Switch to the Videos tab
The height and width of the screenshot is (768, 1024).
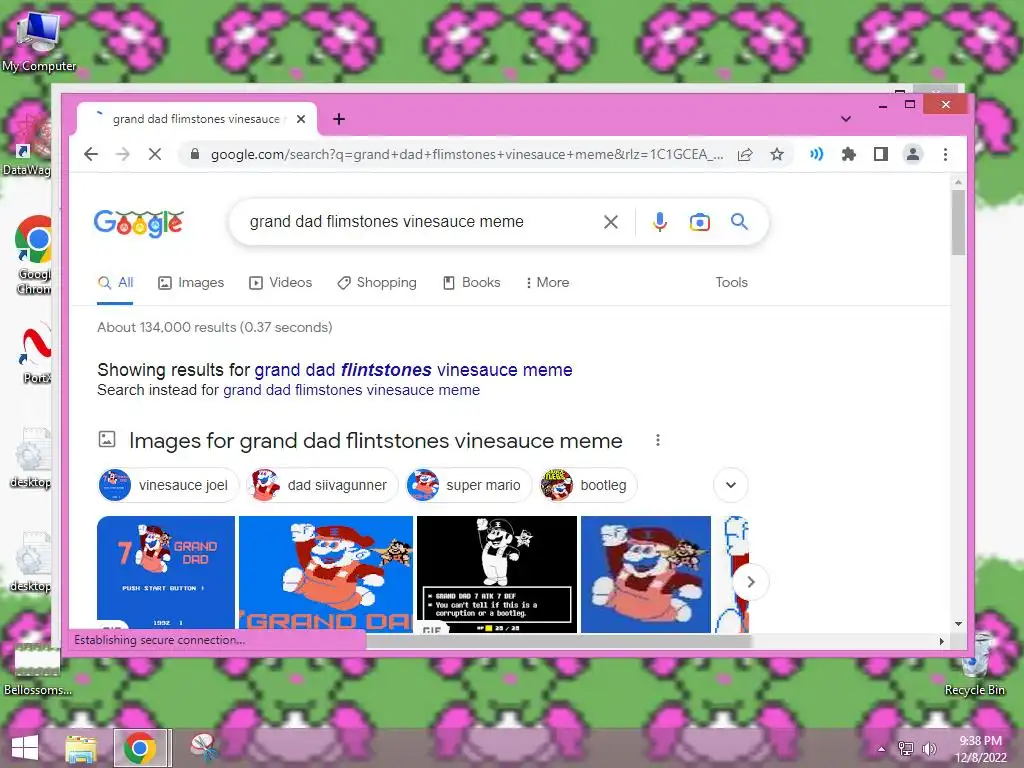[x=280, y=283]
